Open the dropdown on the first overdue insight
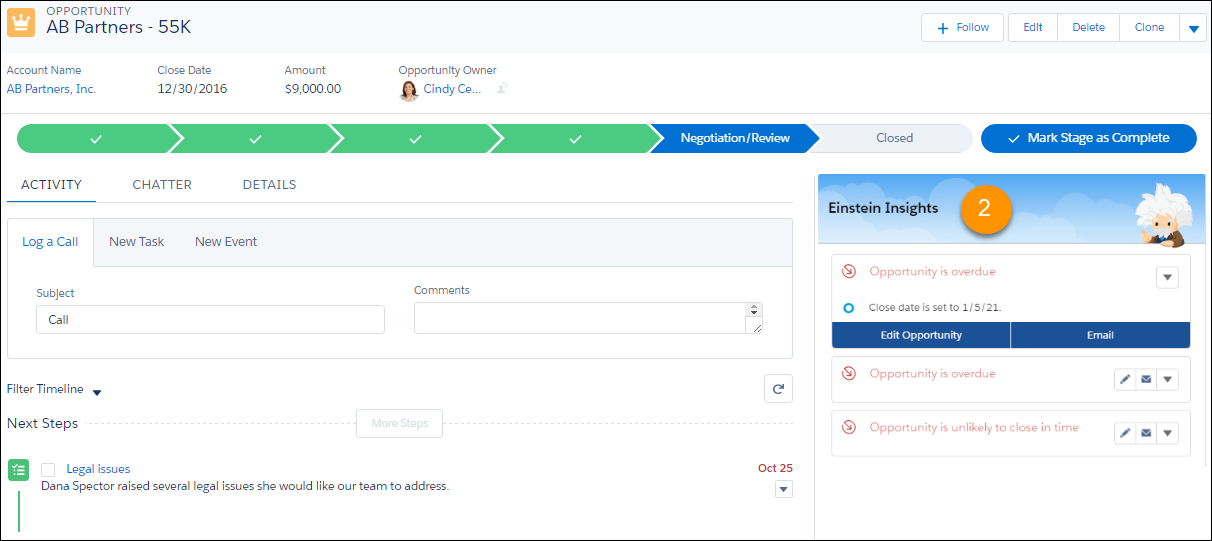The image size is (1212, 541). pos(1167,277)
